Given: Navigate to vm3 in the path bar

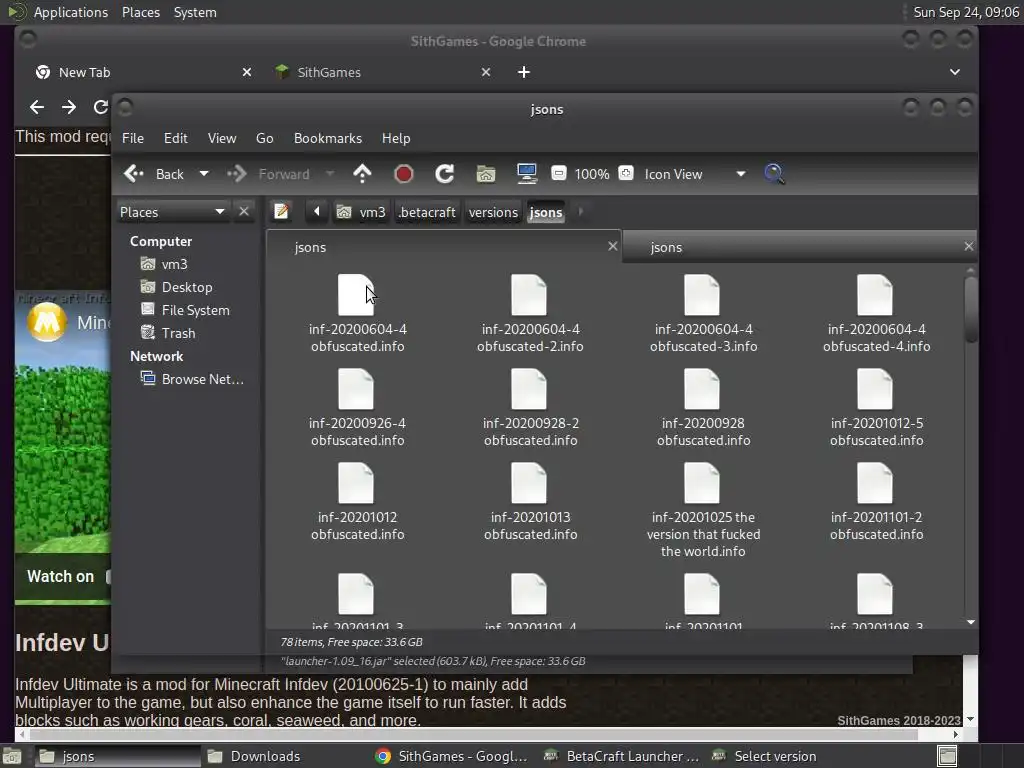Looking at the screenshot, I should pos(361,212).
